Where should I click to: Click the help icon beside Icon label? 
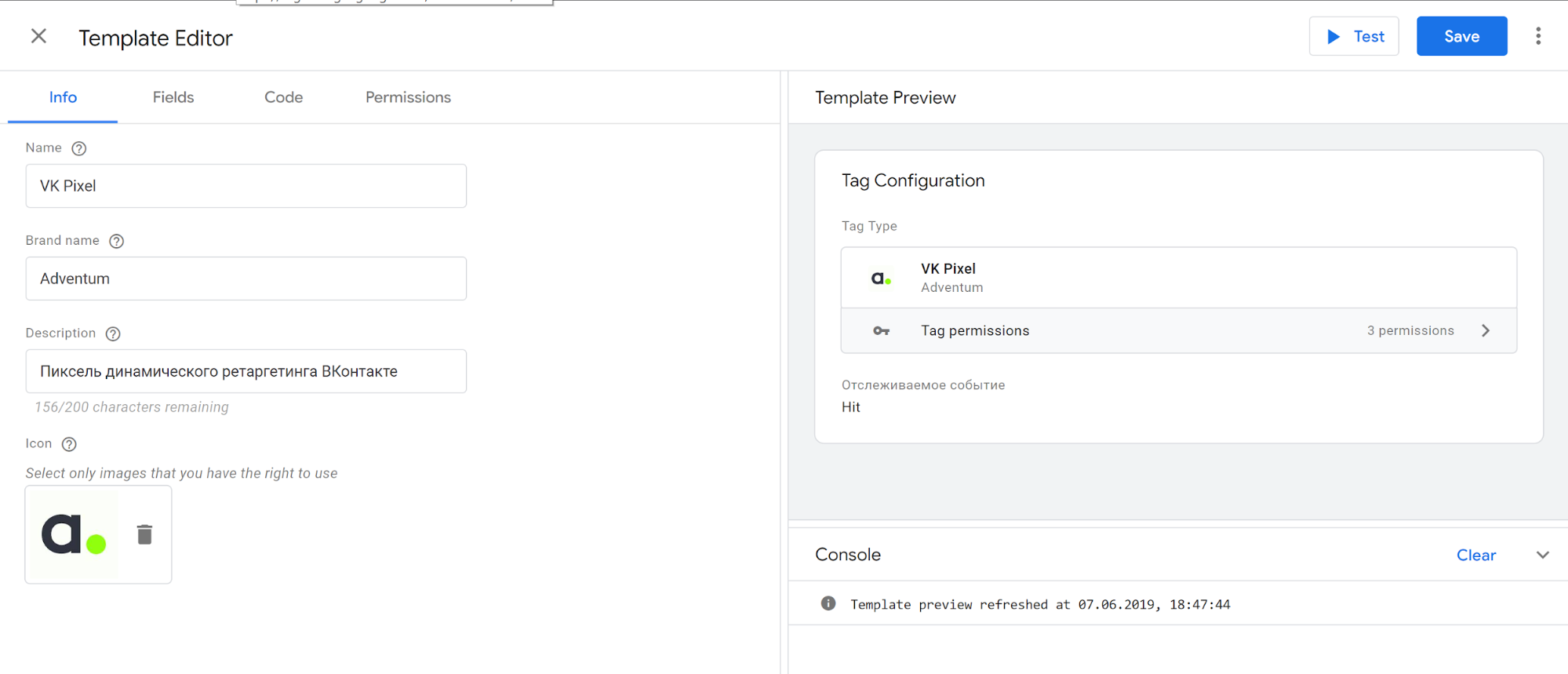[x=69, y=444]
